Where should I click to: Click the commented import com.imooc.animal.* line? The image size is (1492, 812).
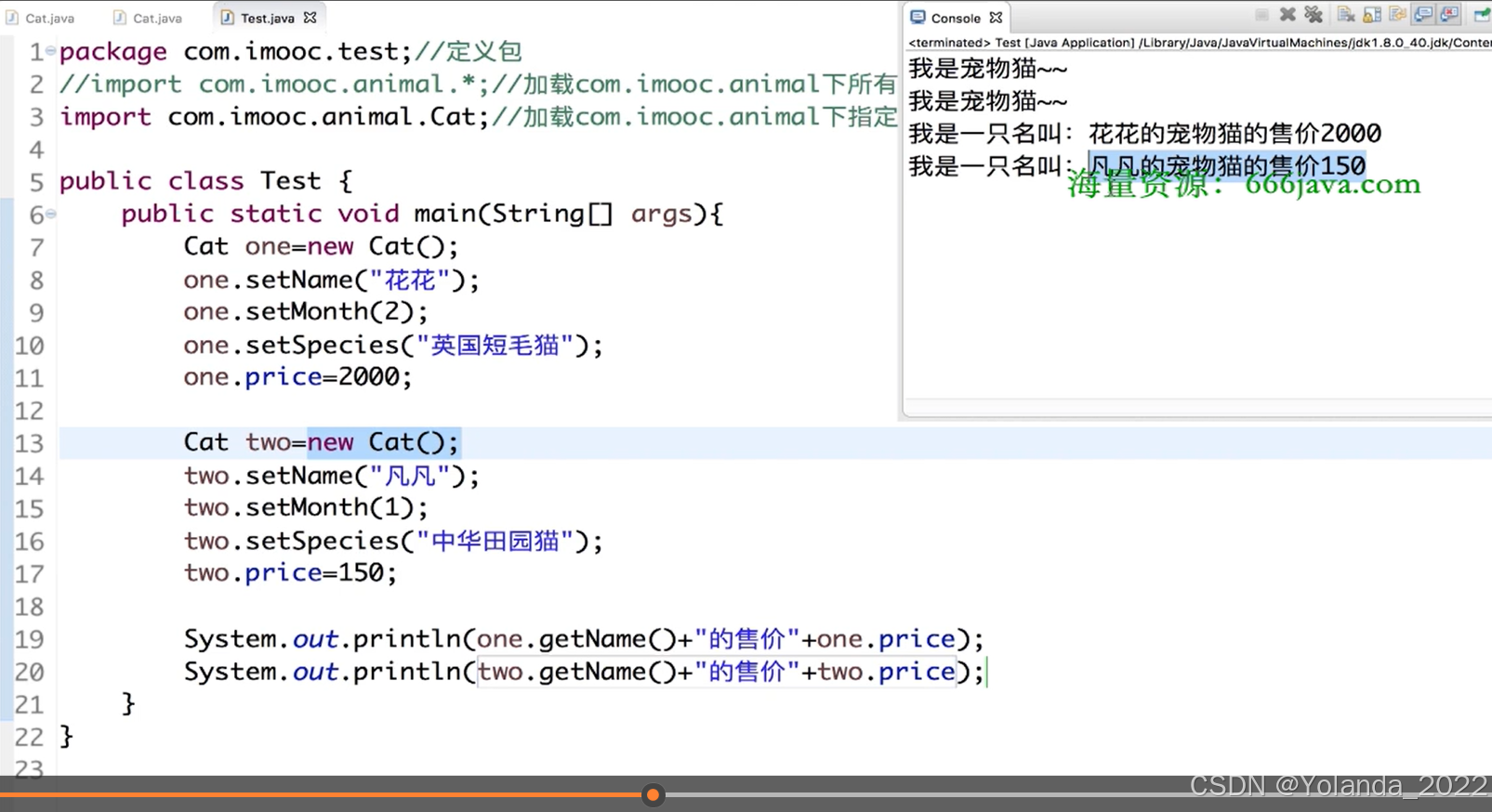478,84
